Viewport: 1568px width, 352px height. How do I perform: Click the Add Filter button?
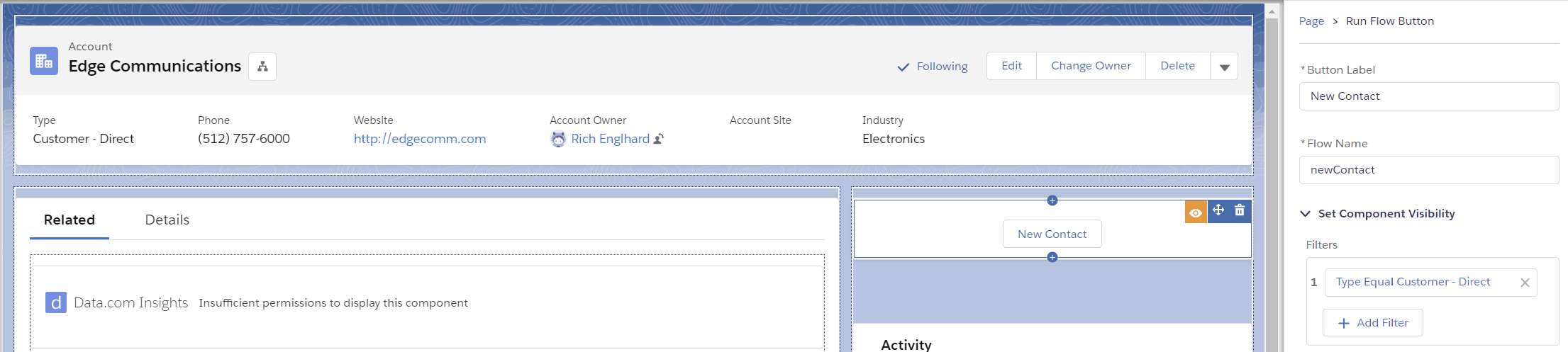(1373, 323)
